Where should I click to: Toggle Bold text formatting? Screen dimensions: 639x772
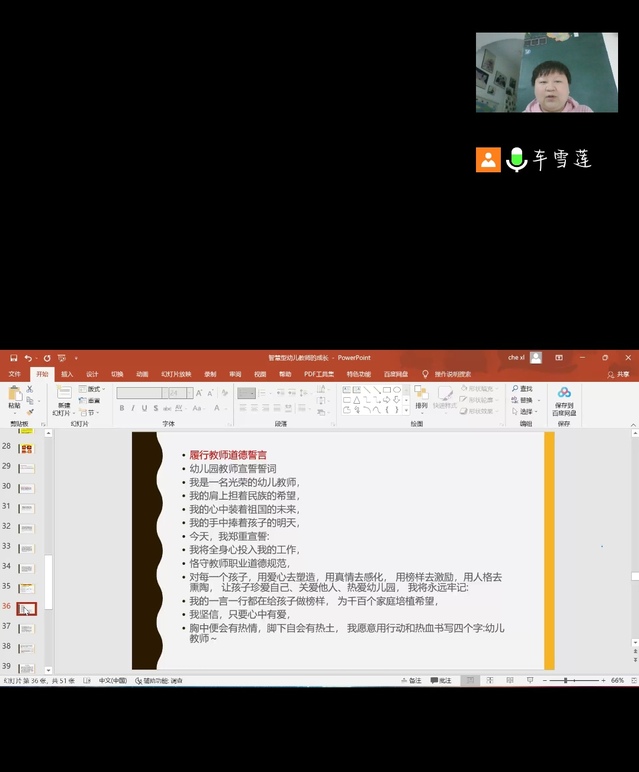121,408
